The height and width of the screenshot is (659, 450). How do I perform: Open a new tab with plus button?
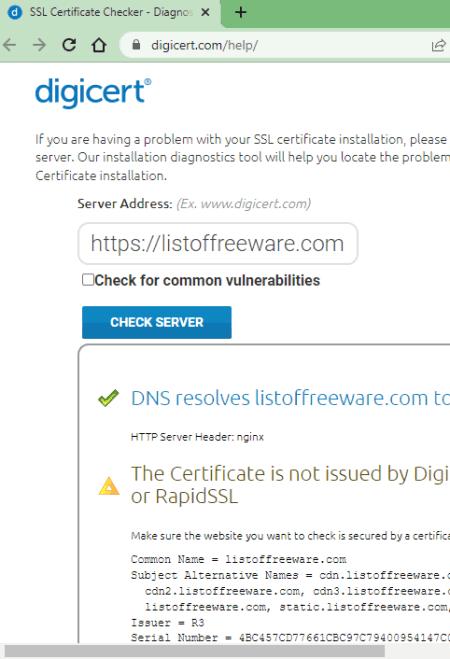click(x=241, y=12)
